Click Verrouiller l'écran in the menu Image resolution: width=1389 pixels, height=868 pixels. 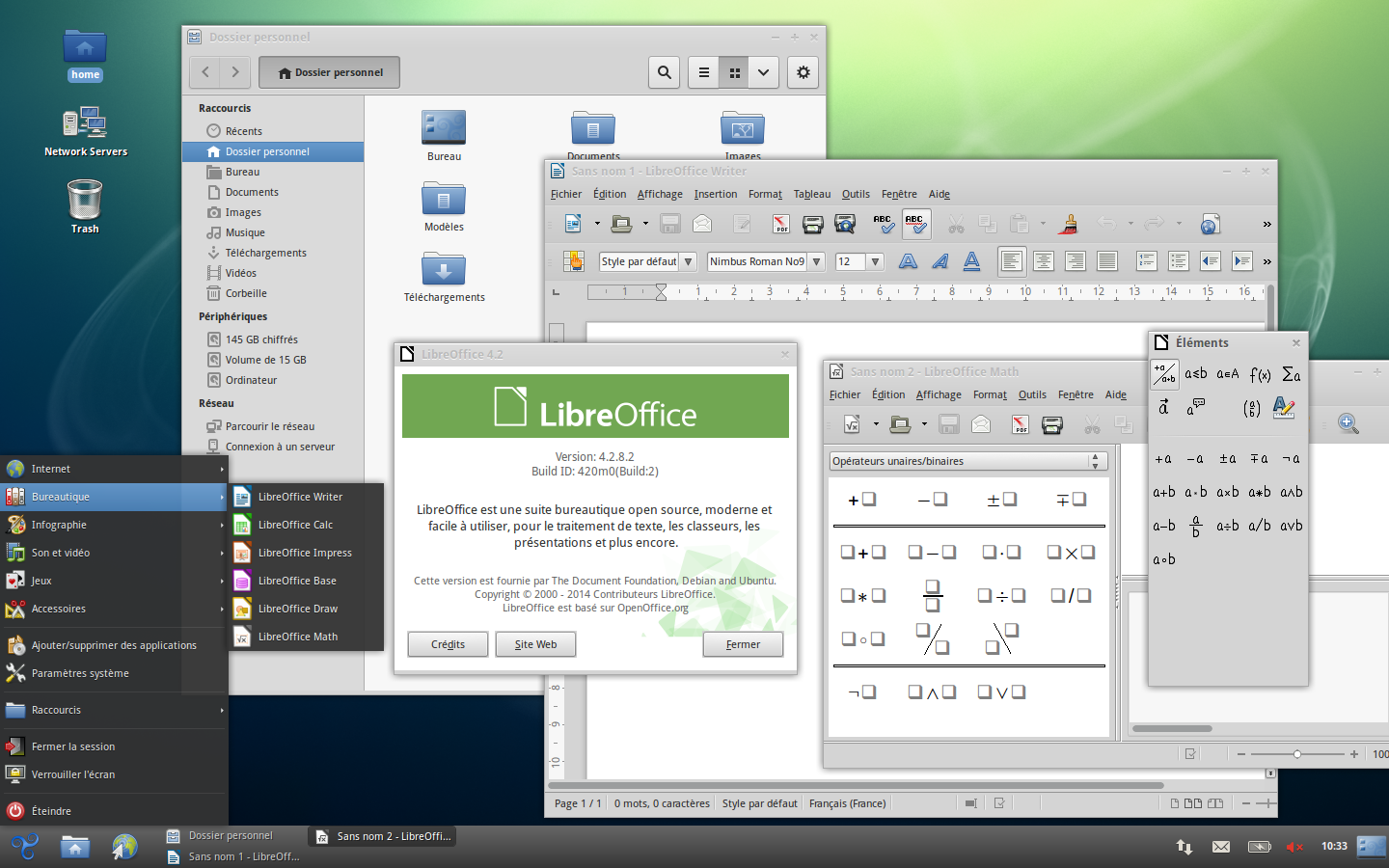(114, 774)
